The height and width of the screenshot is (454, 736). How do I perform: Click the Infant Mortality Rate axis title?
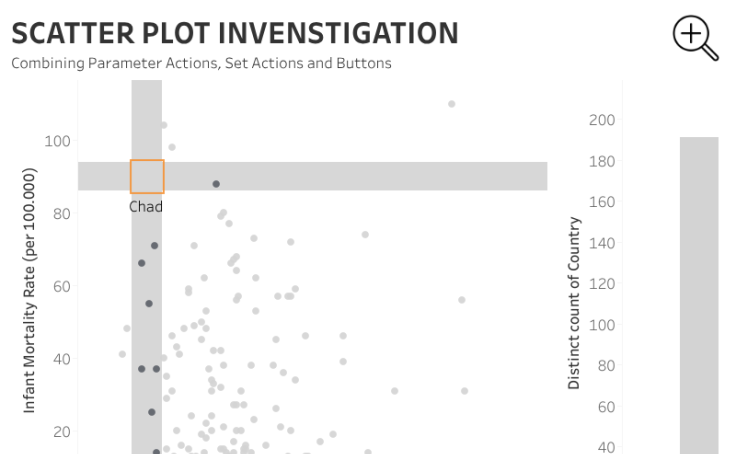coord(30,290)
